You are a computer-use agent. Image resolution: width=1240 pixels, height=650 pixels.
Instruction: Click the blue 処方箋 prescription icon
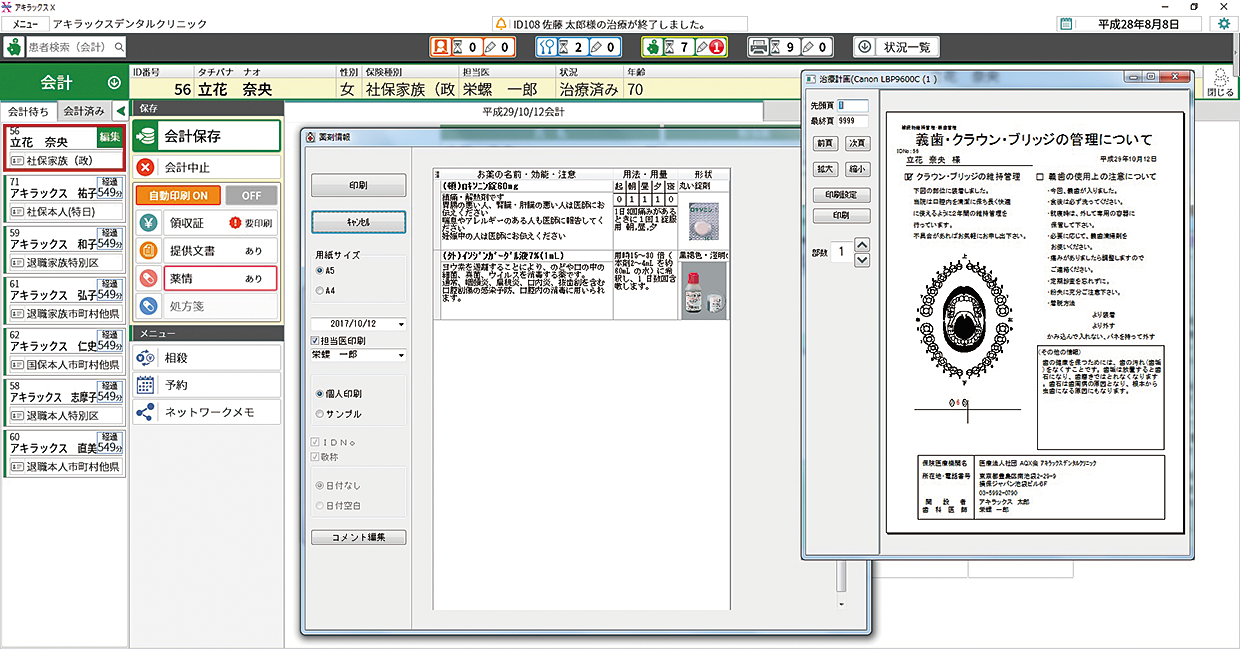148,307
